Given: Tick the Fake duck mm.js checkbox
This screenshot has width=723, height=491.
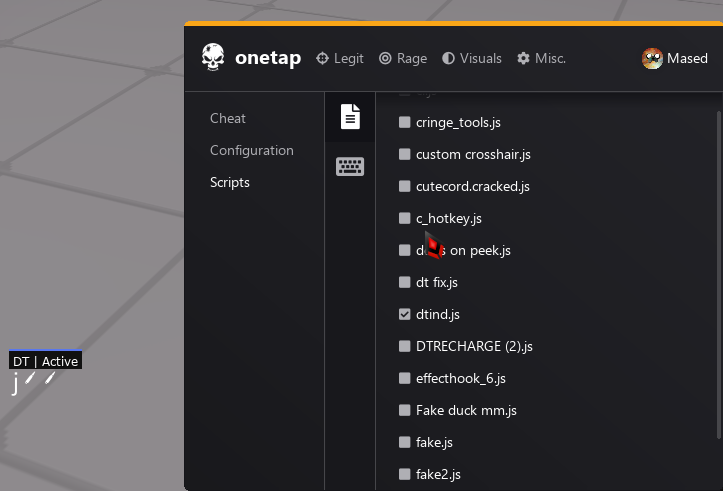Looking at the screenshot, I should point(405,410).
